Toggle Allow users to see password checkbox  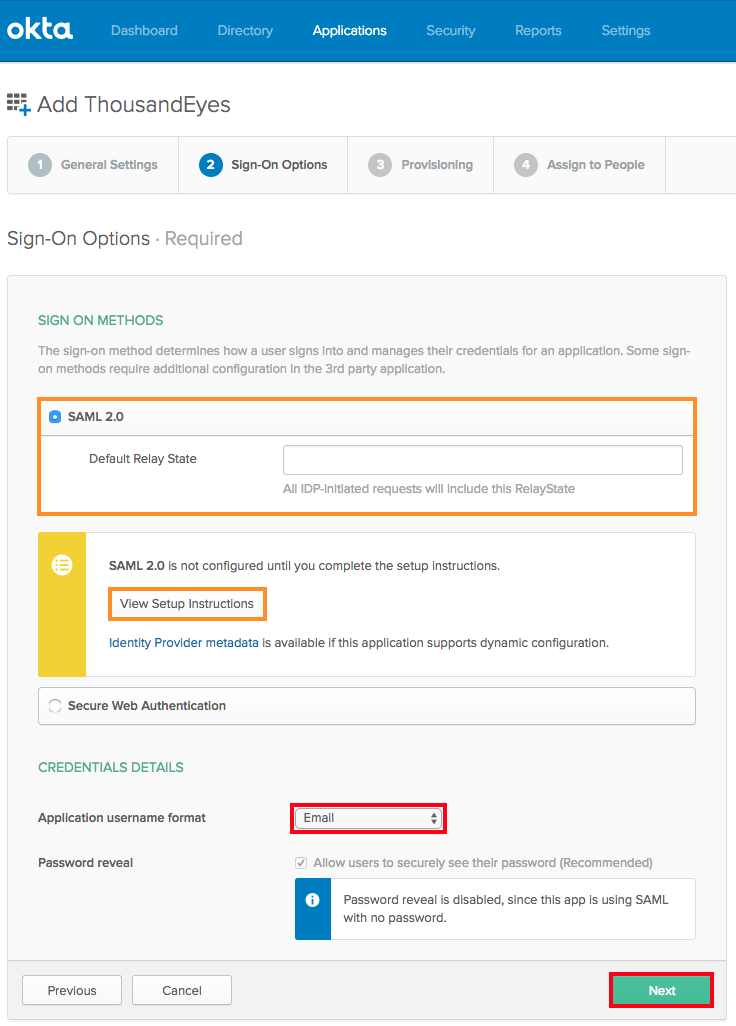[301, 863]
